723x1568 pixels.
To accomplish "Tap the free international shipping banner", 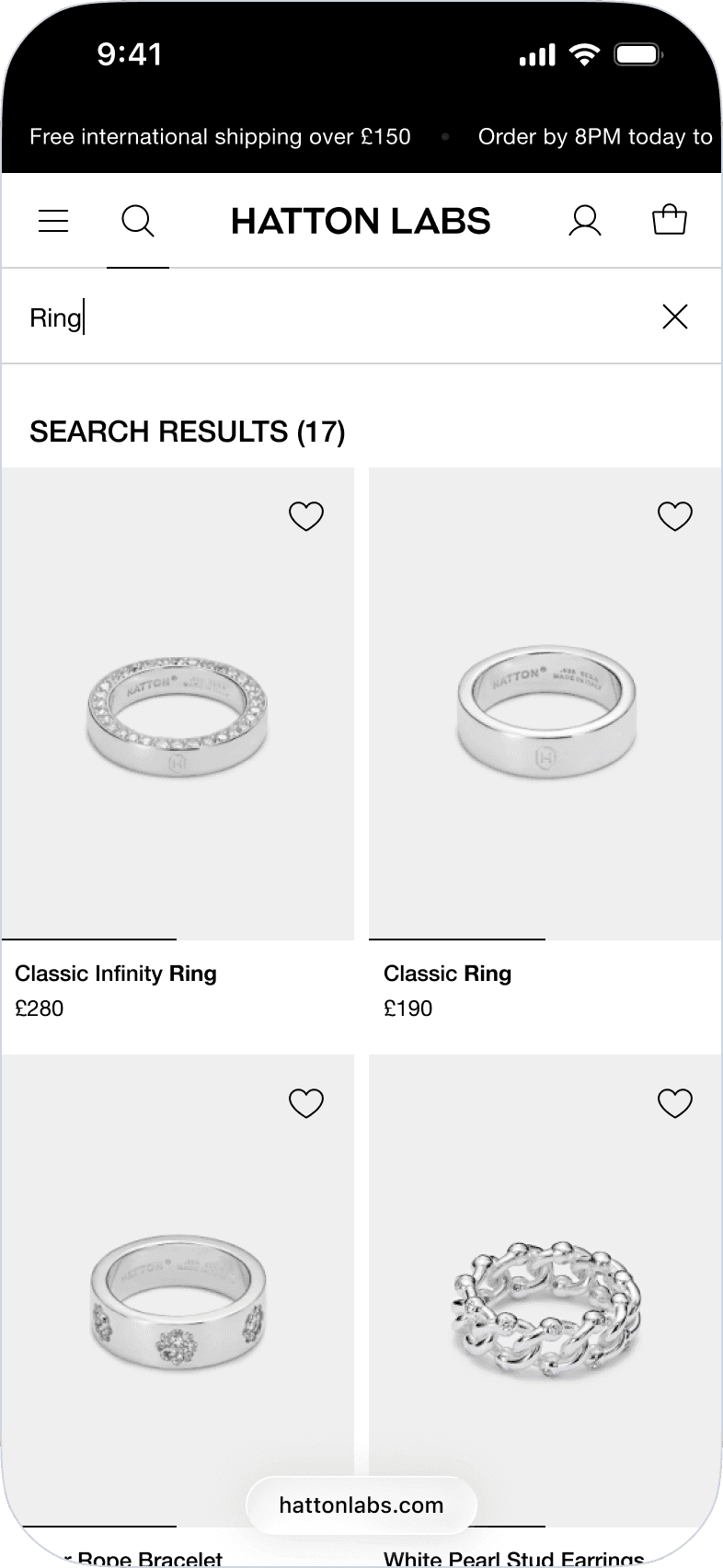I will 220,136.
